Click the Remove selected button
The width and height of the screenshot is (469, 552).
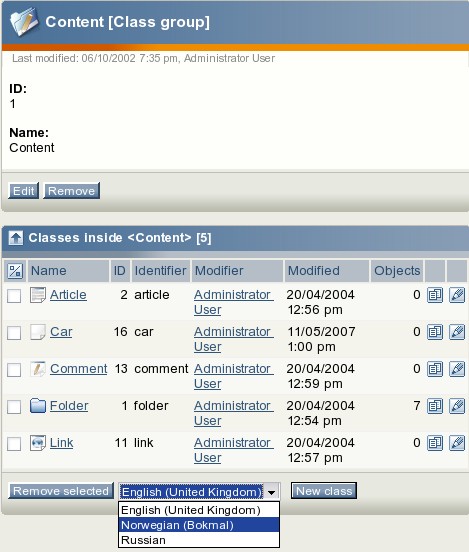61,491
